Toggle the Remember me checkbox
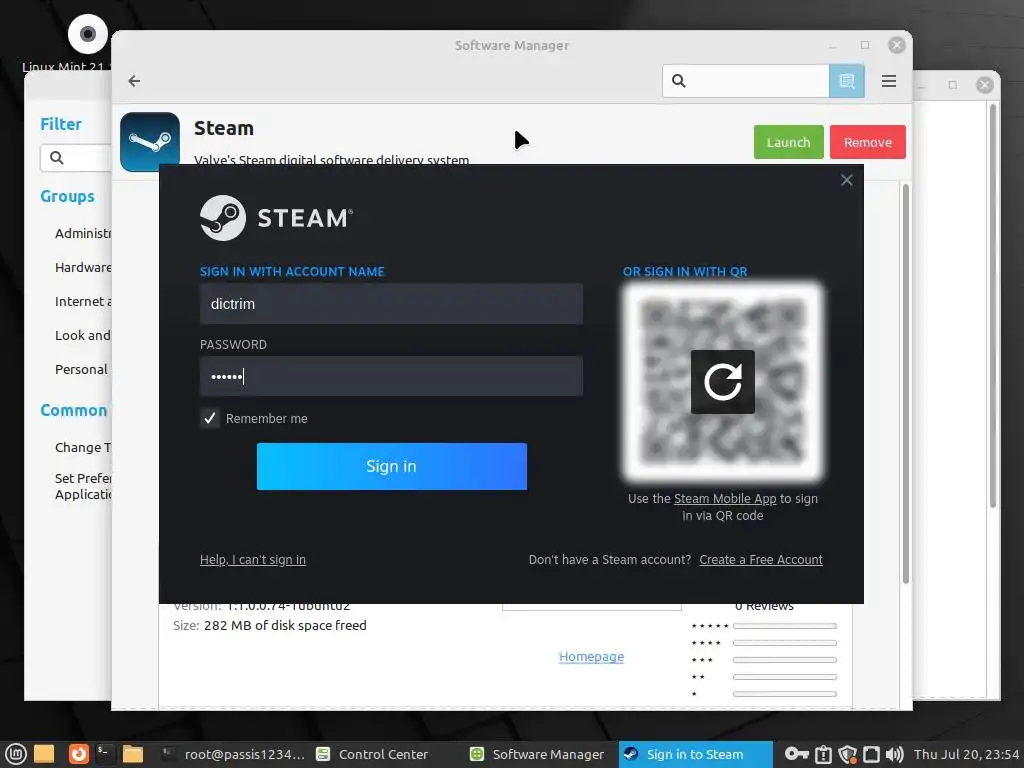1024x768 pixels. point(210,418)
